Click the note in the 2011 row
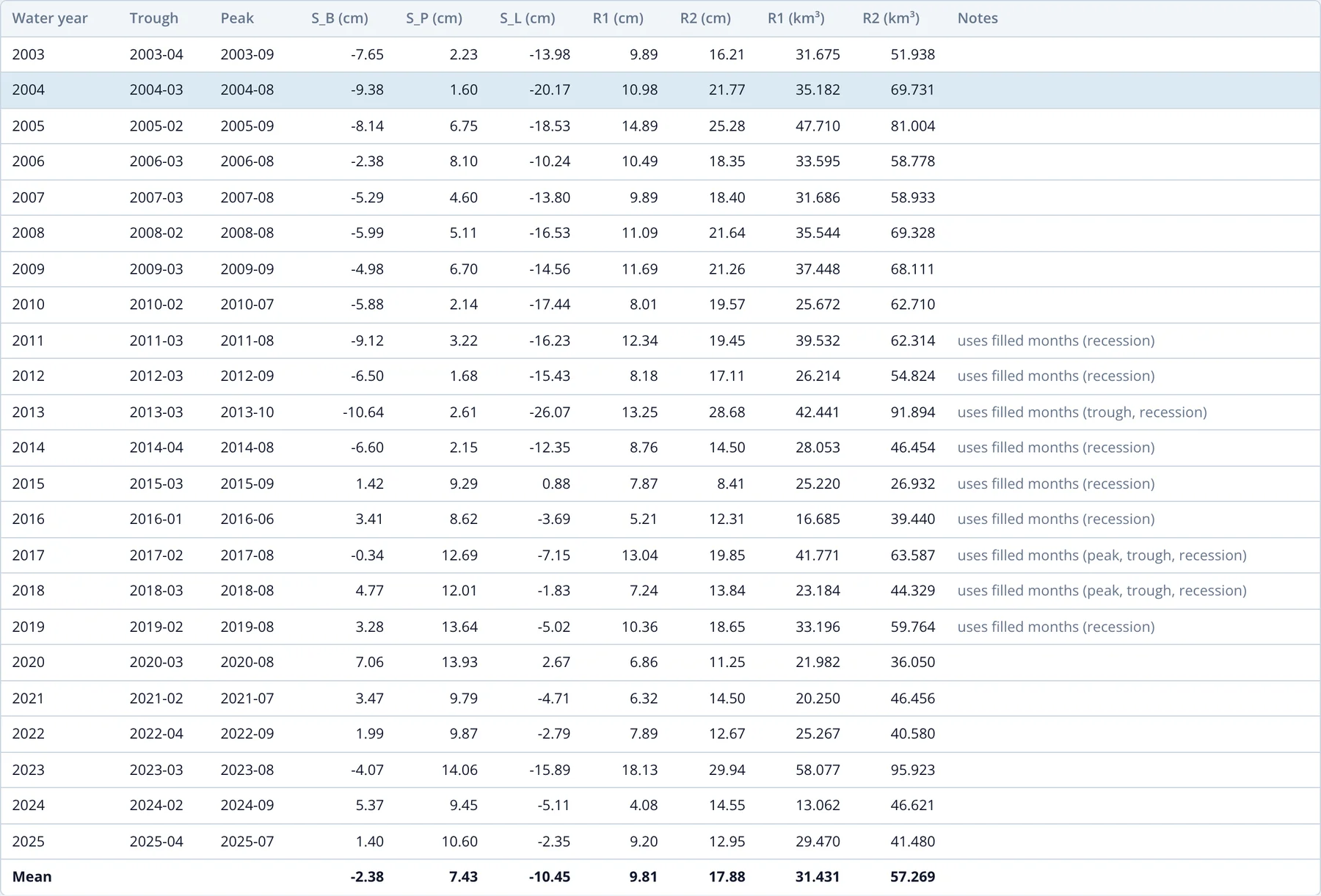The width and height of the screenshot is (1321, 896). pos(1056,340)
